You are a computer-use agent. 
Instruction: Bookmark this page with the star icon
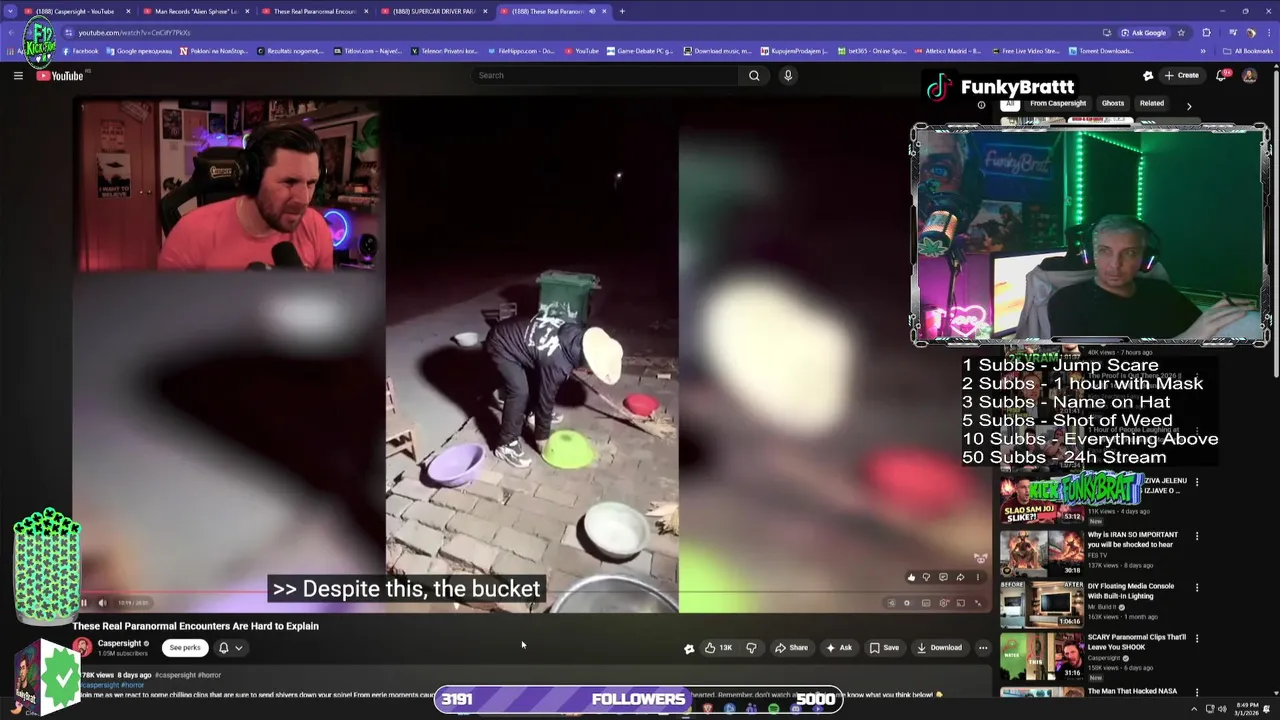point(1181,32)
